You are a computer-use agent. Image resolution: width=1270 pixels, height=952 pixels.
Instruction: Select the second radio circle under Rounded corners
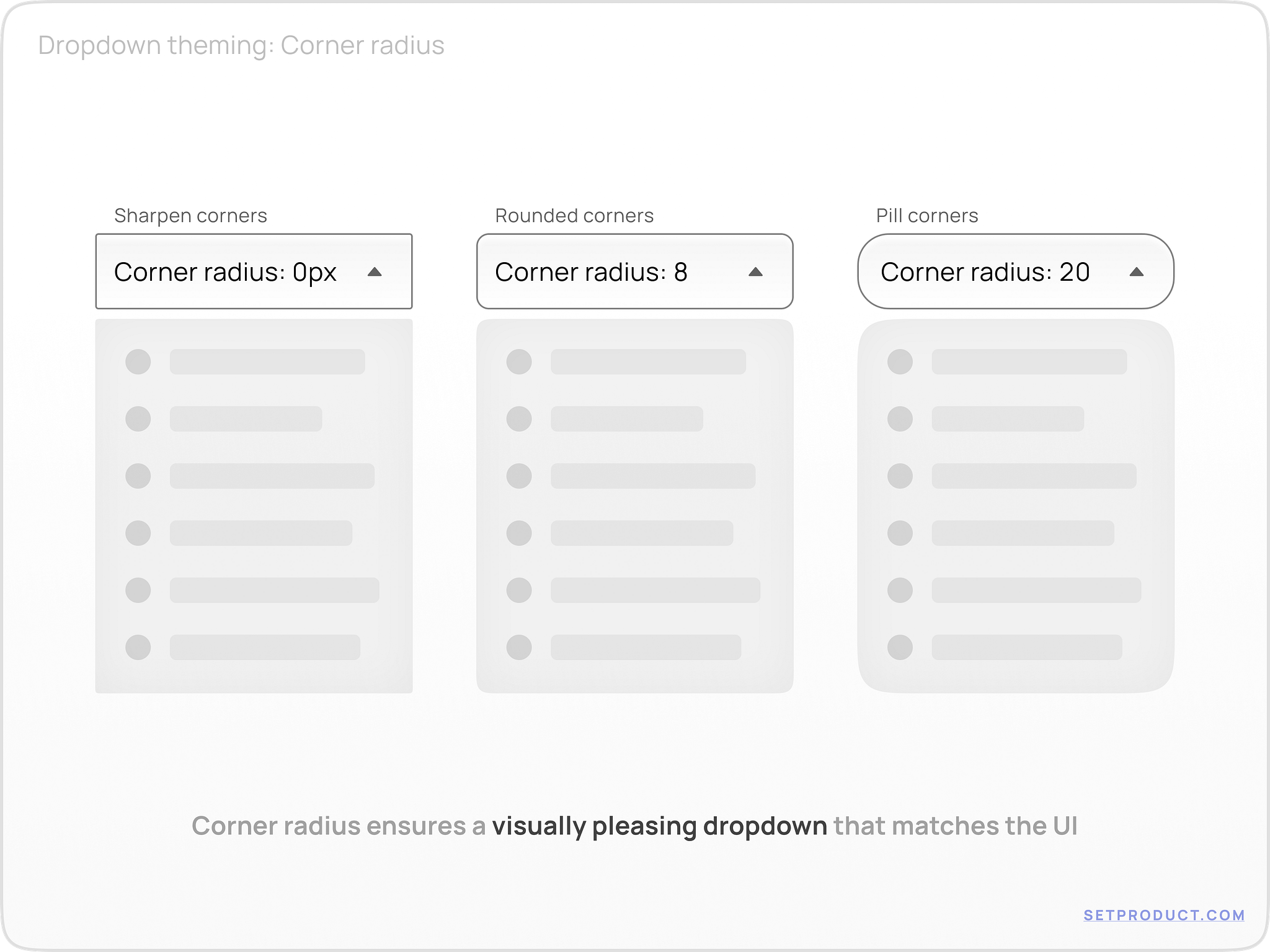tap(520, 419)
